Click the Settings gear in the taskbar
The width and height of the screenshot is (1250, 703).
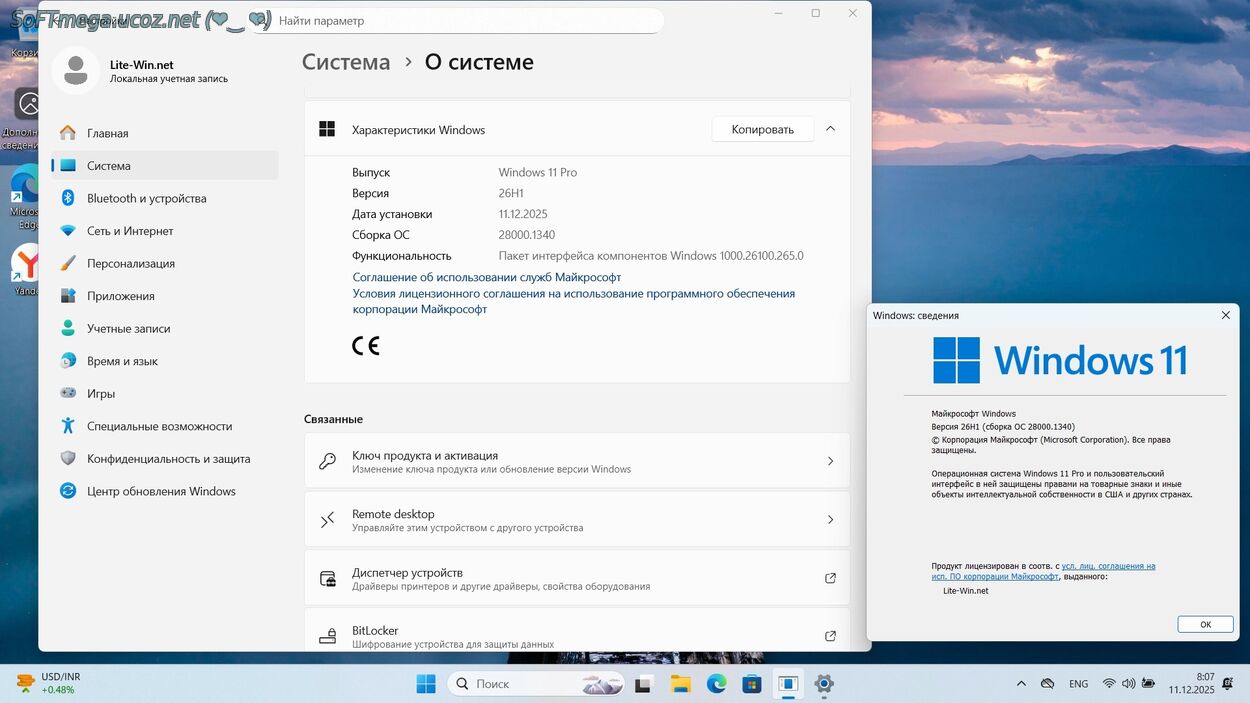[823, 684]
